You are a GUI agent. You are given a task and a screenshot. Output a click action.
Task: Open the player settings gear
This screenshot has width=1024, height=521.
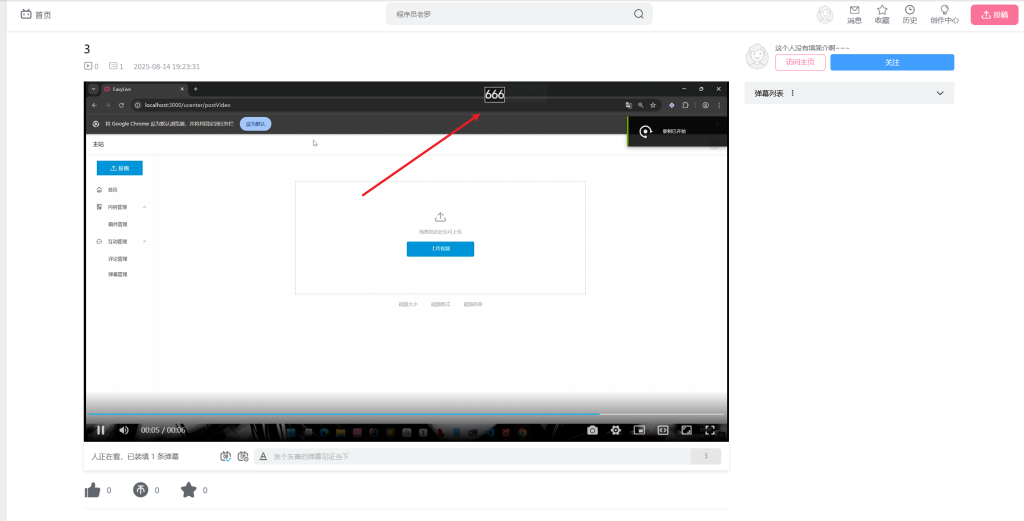coord(616,430)
